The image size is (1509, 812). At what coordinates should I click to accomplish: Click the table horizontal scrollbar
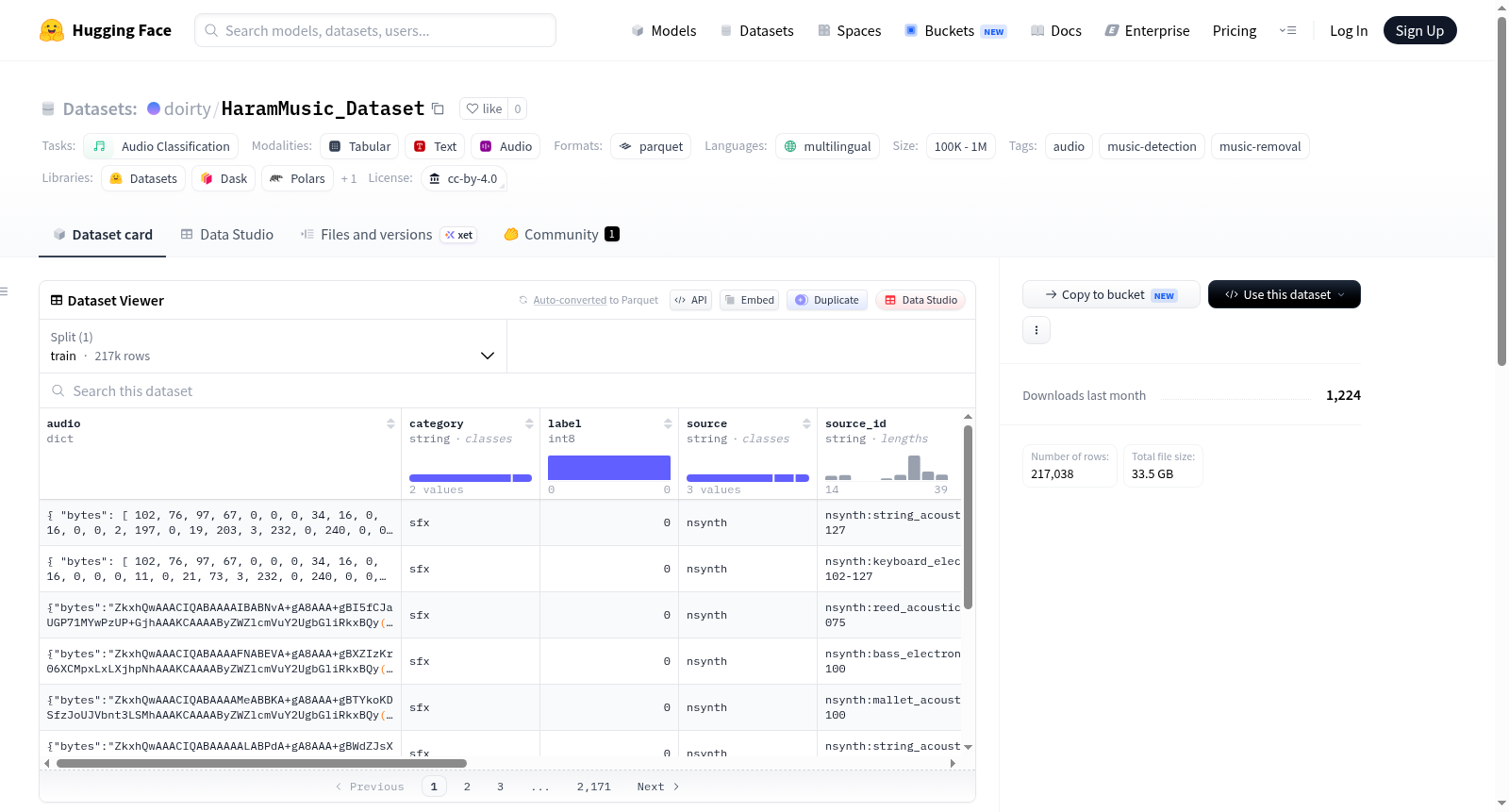pyautogui.click(x=261, y=763)
